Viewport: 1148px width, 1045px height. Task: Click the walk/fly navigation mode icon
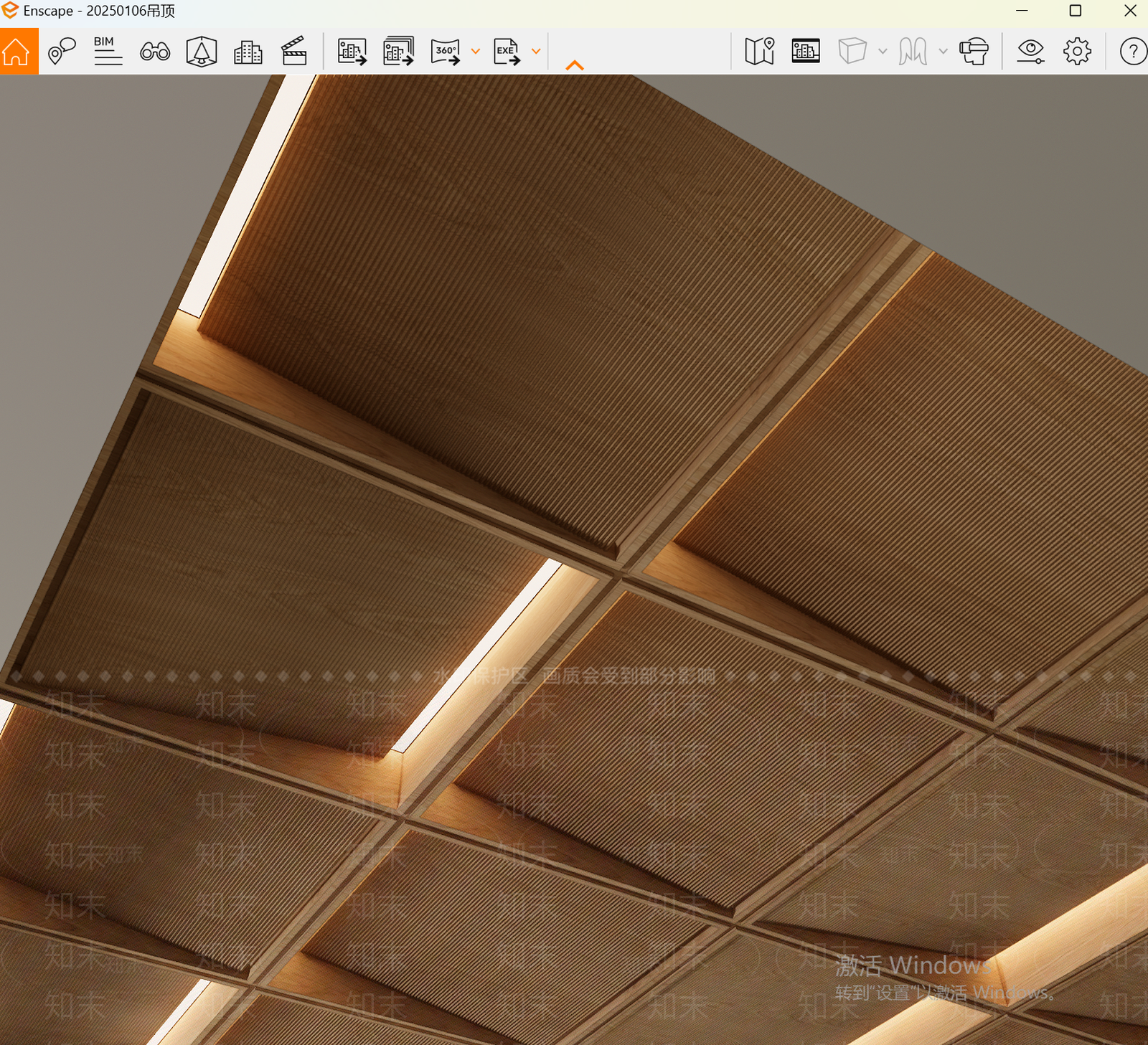pyautogui.click(x=913, y=51)
